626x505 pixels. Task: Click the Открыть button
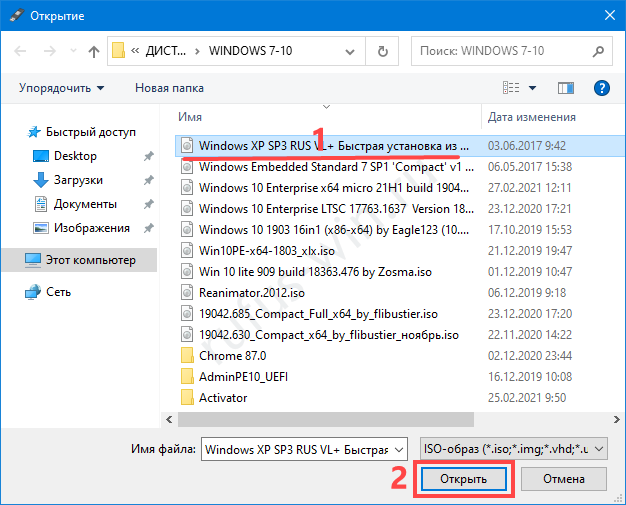point(464,479)
